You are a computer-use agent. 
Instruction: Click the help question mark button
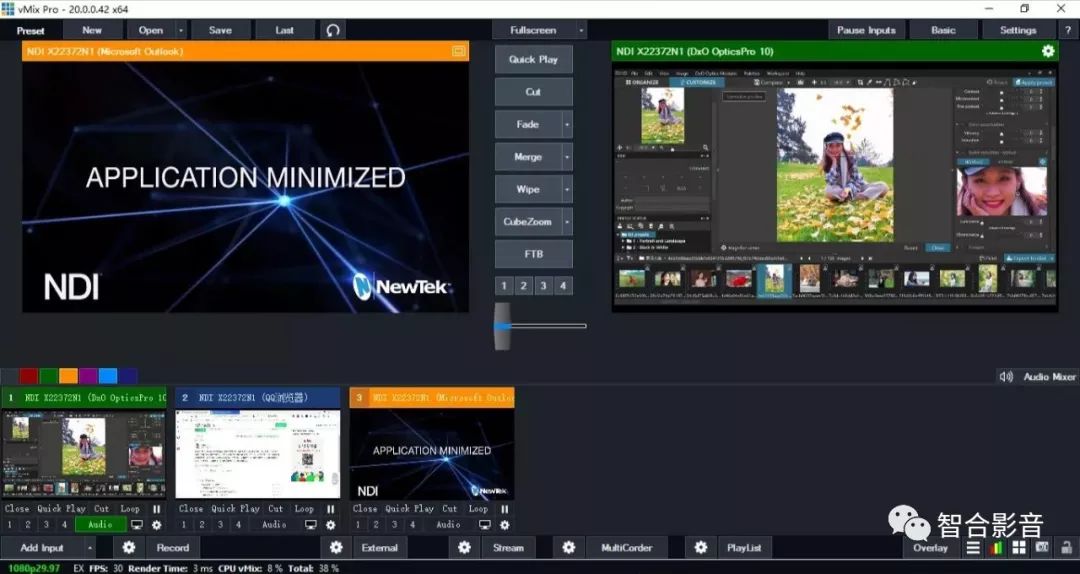coord(1068,30)
